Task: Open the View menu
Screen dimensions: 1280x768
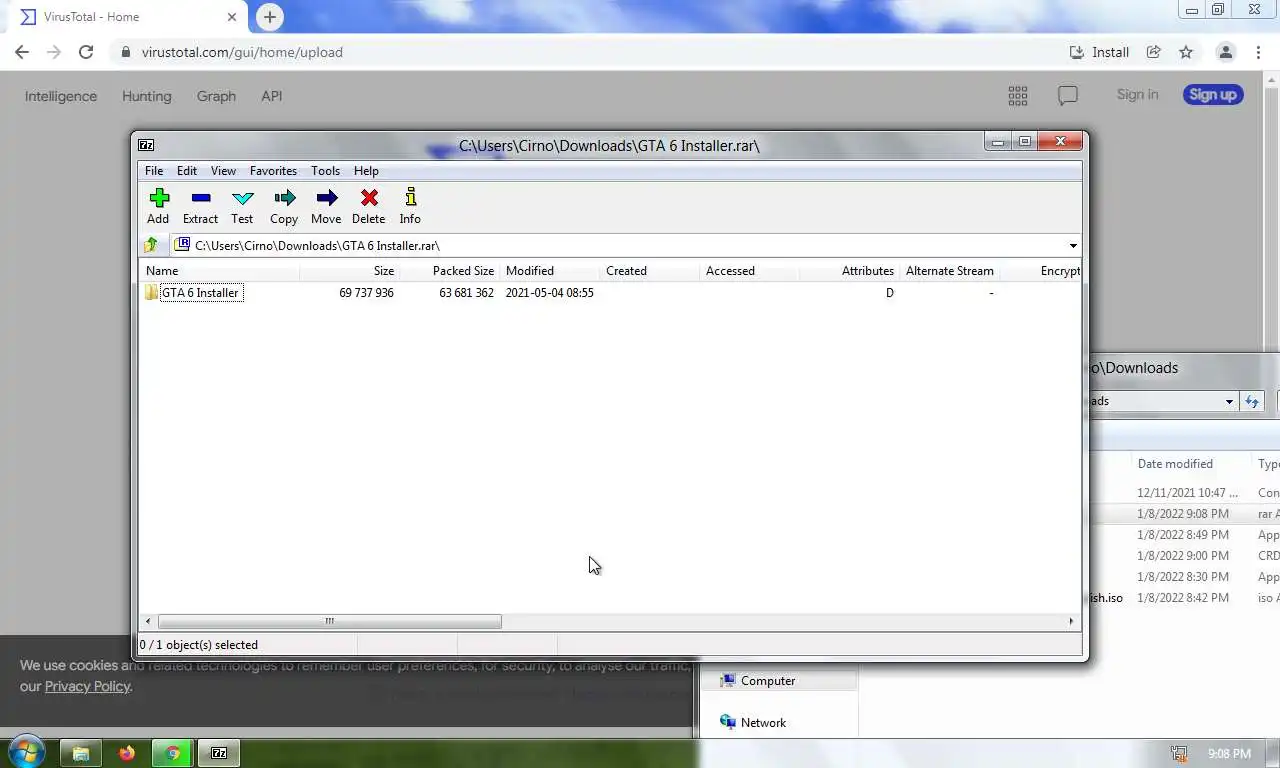Action: (223, 171)
